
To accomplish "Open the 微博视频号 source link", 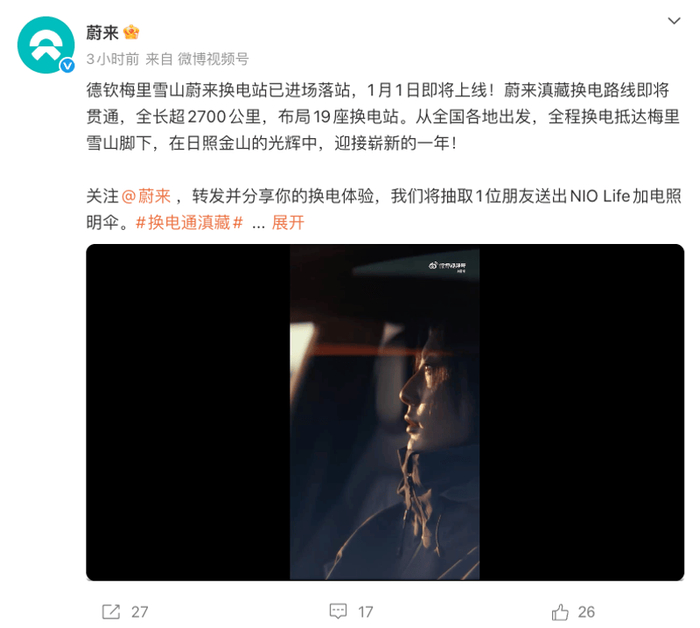I will (213, 59).
